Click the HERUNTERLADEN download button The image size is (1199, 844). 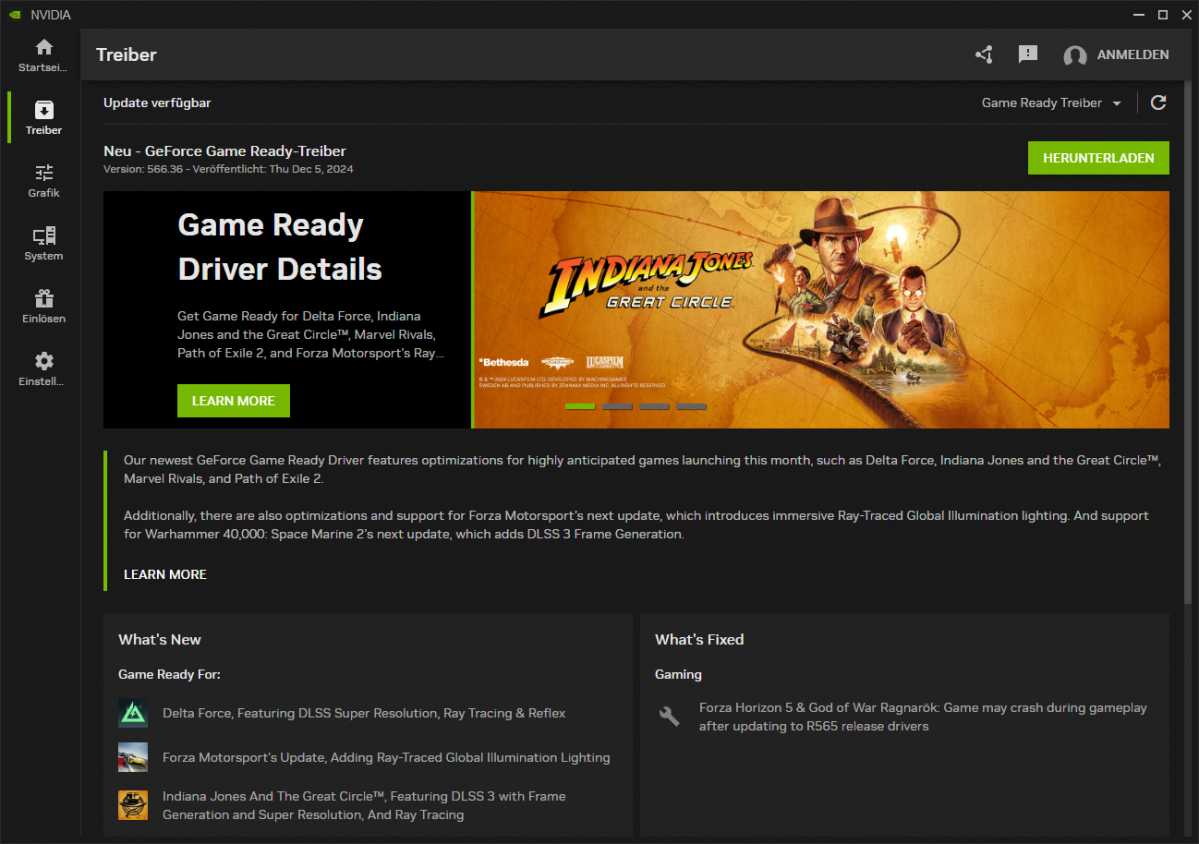coord(1098,157)
